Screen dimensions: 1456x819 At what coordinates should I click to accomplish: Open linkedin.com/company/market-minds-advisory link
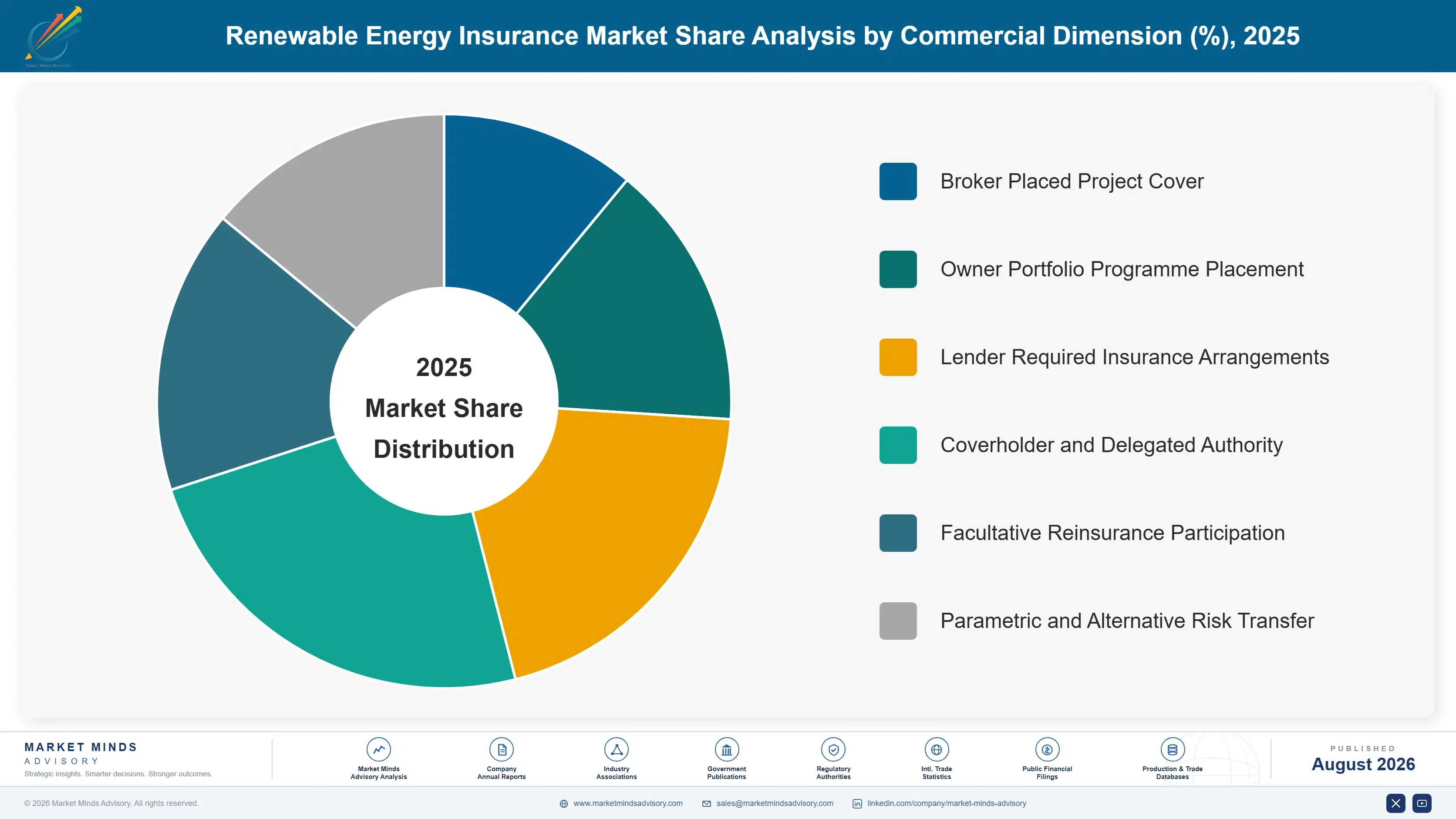[x=947, y=803]
